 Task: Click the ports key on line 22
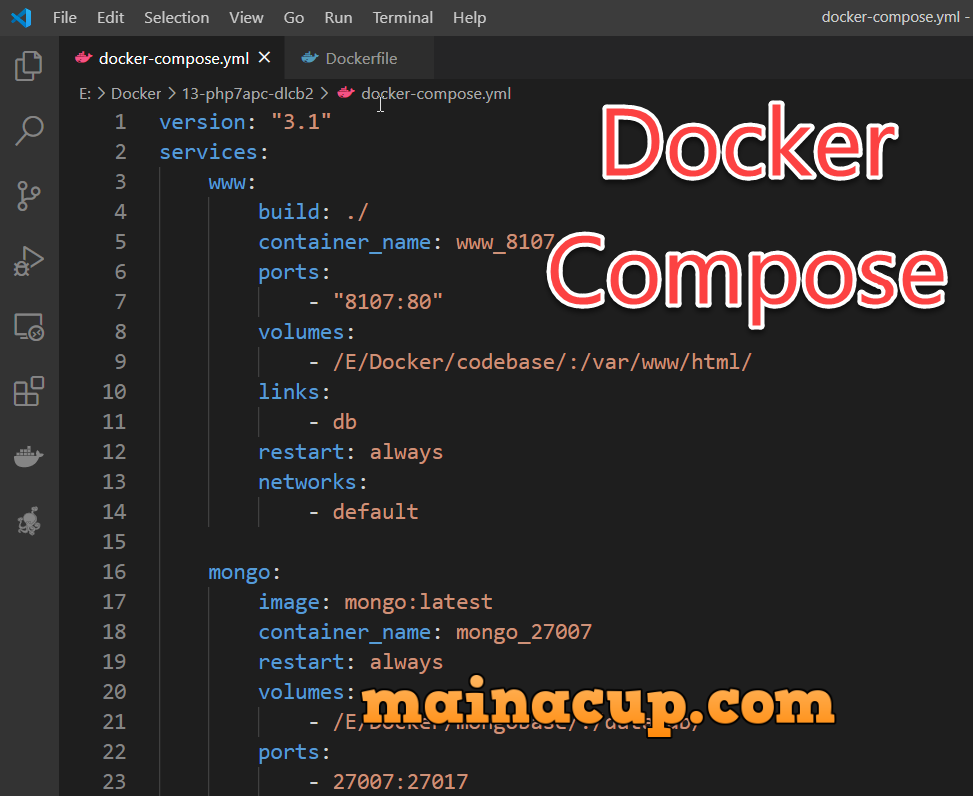point(289,752)
